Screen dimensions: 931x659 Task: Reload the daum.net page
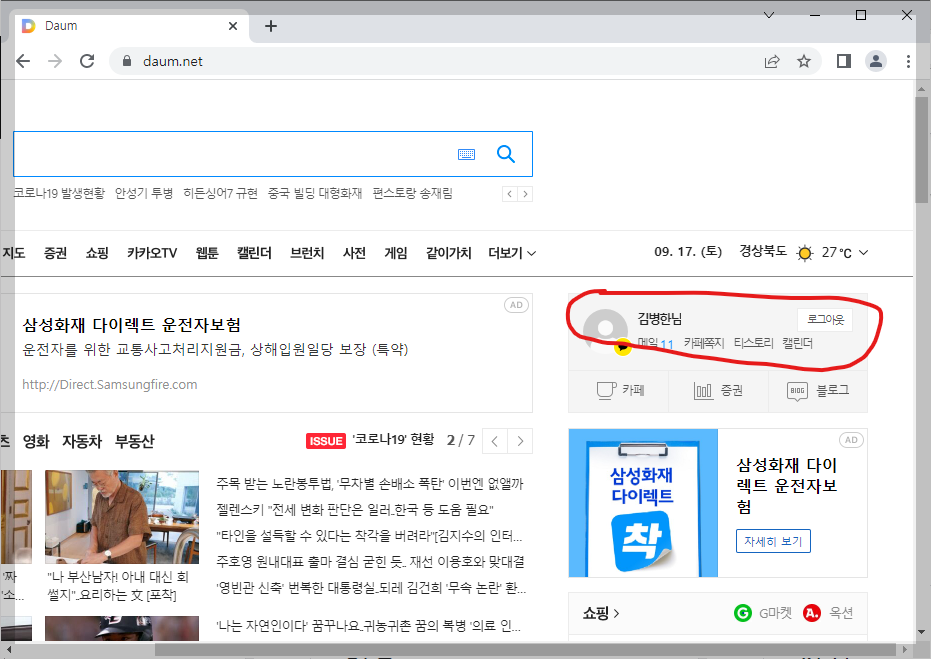[87, 61]
